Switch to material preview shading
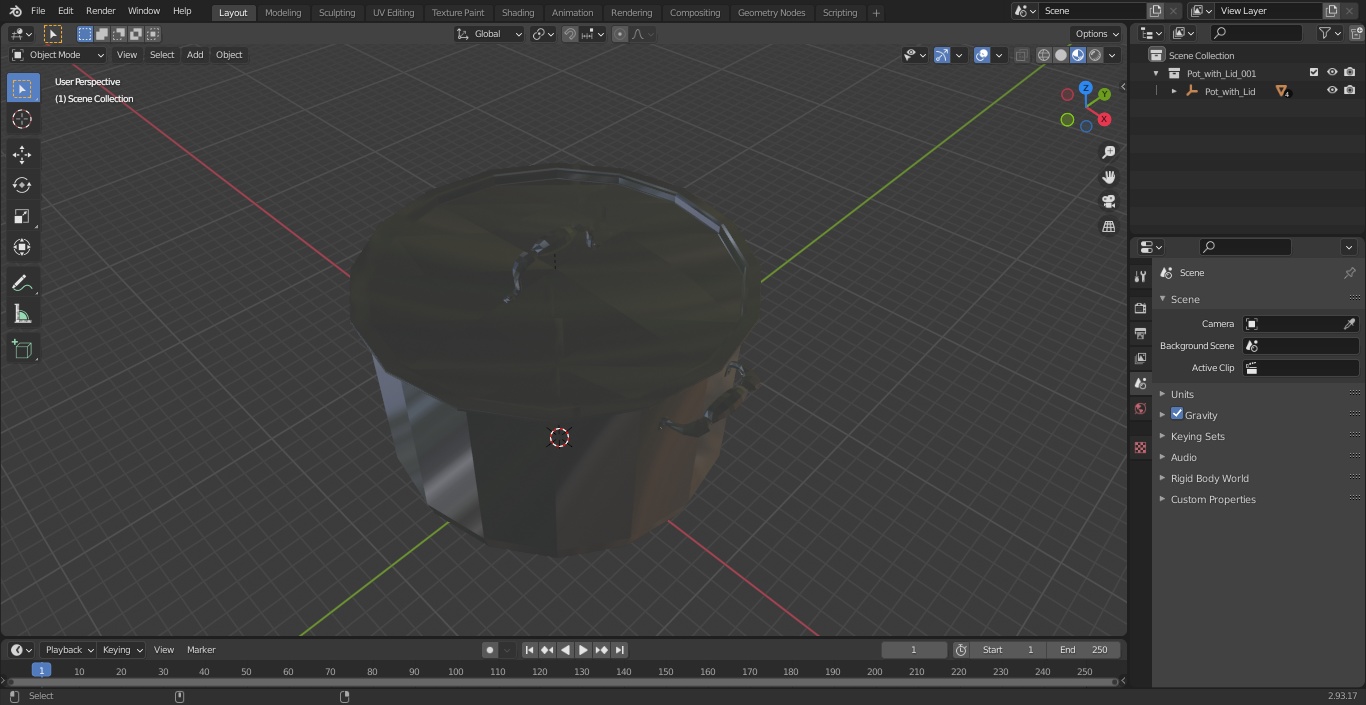Screen dimensions: 1366x705 [1078, 55]
